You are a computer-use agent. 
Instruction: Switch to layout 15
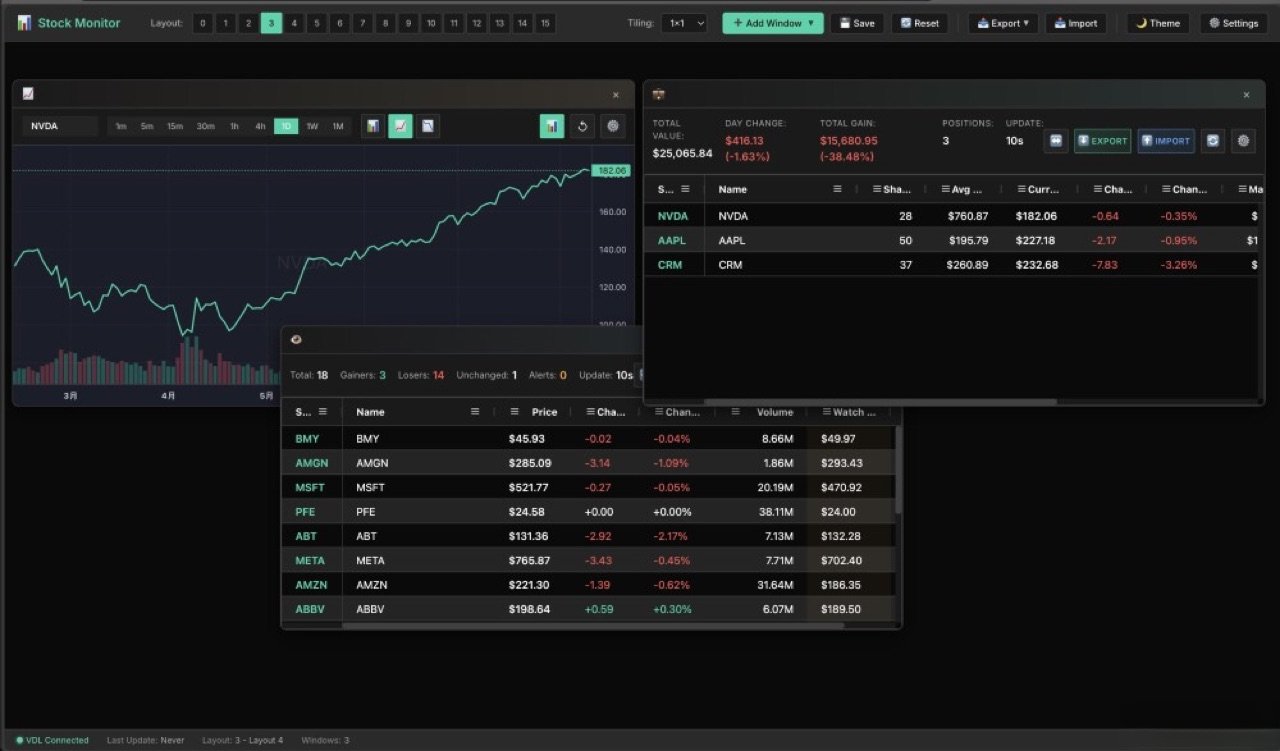point(546,23)
